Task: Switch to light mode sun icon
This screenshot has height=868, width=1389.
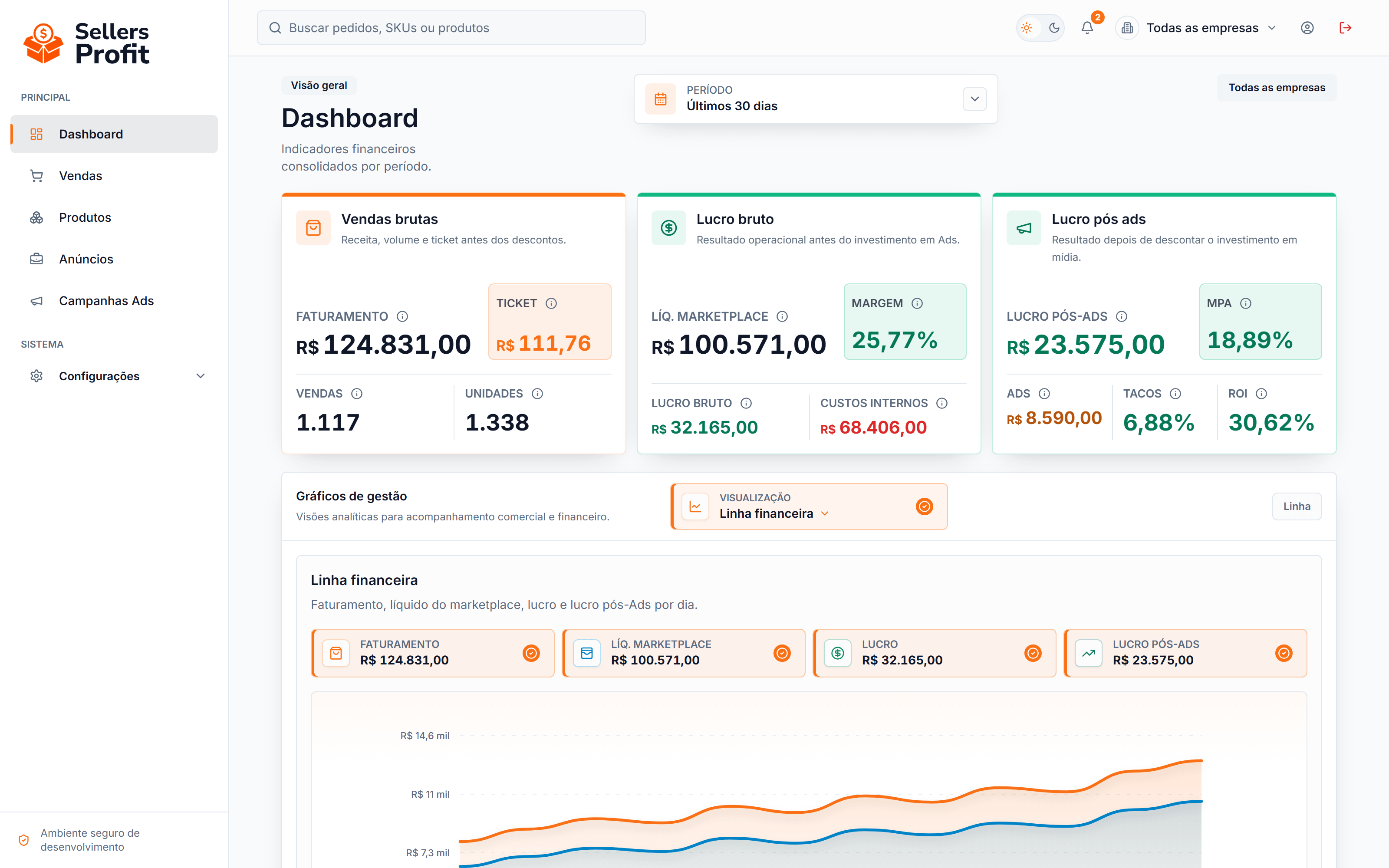Action: [1027, 27]
